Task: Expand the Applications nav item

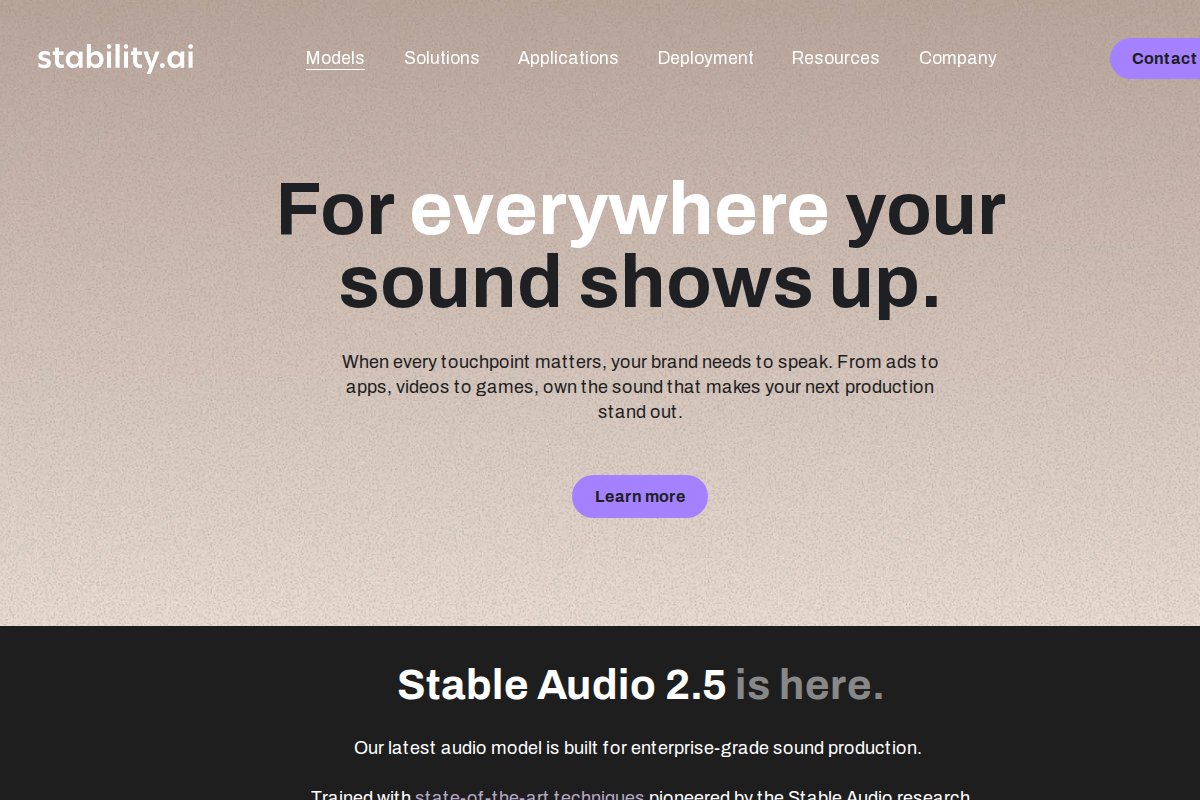Action: [568, 58]
